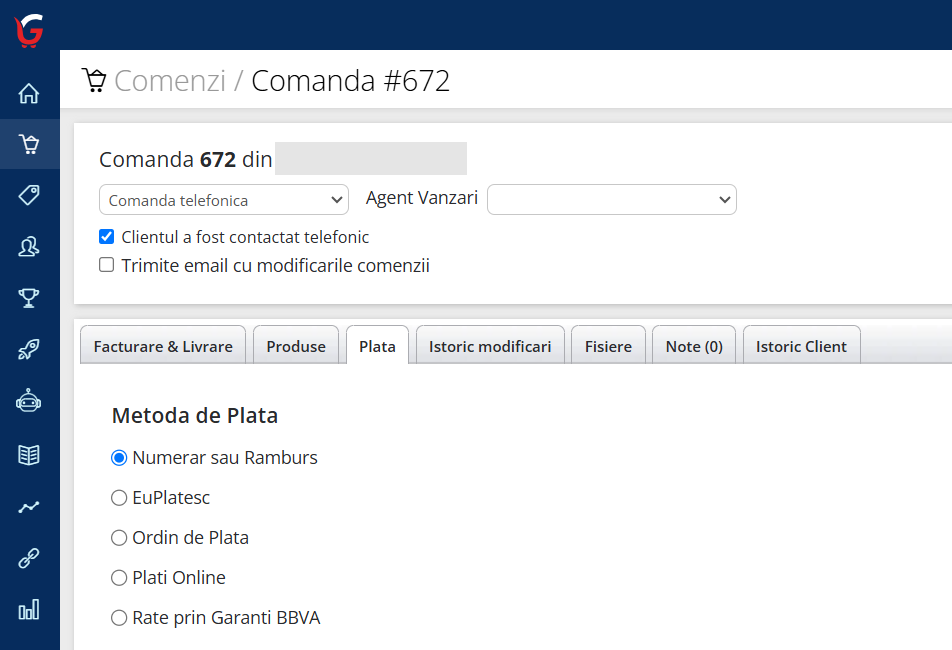
Task: Open the Agent Vanzari dropdown
Action: 612,200
